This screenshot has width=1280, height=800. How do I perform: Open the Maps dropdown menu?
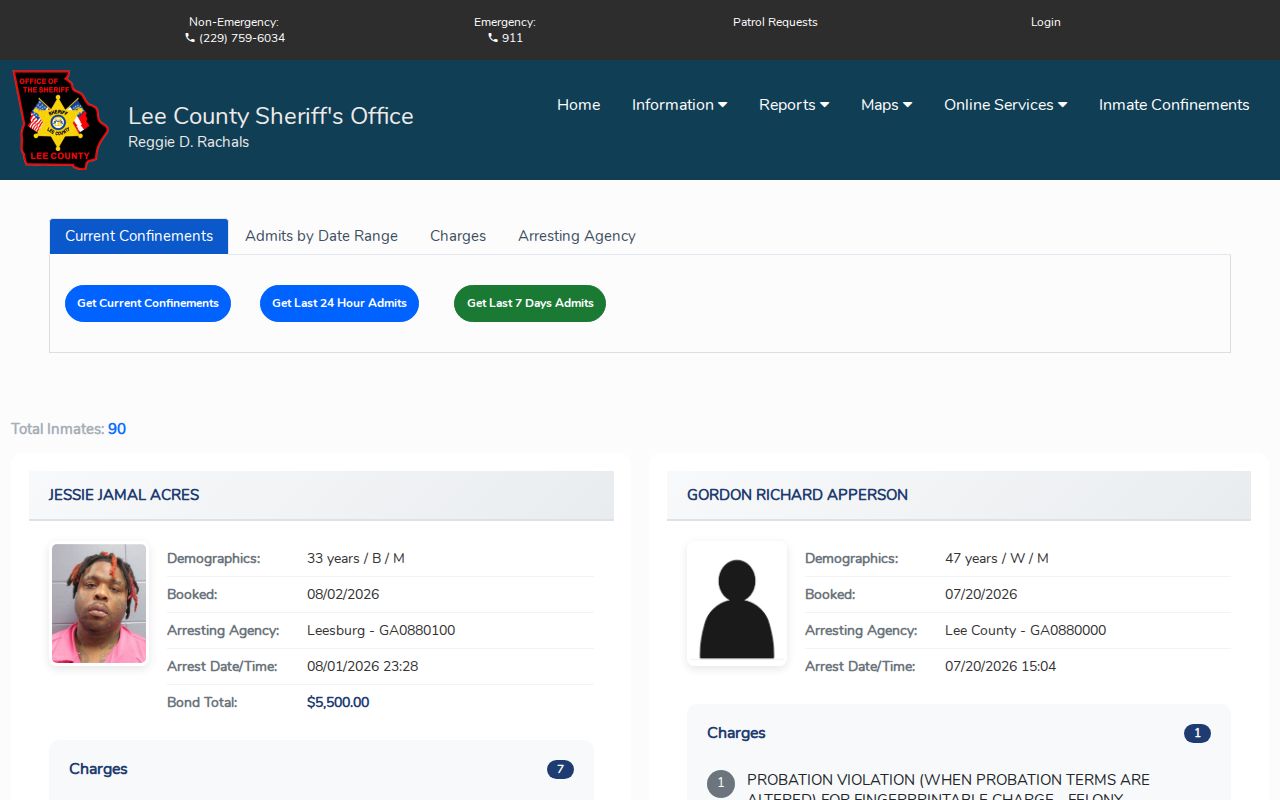(886, 105)
